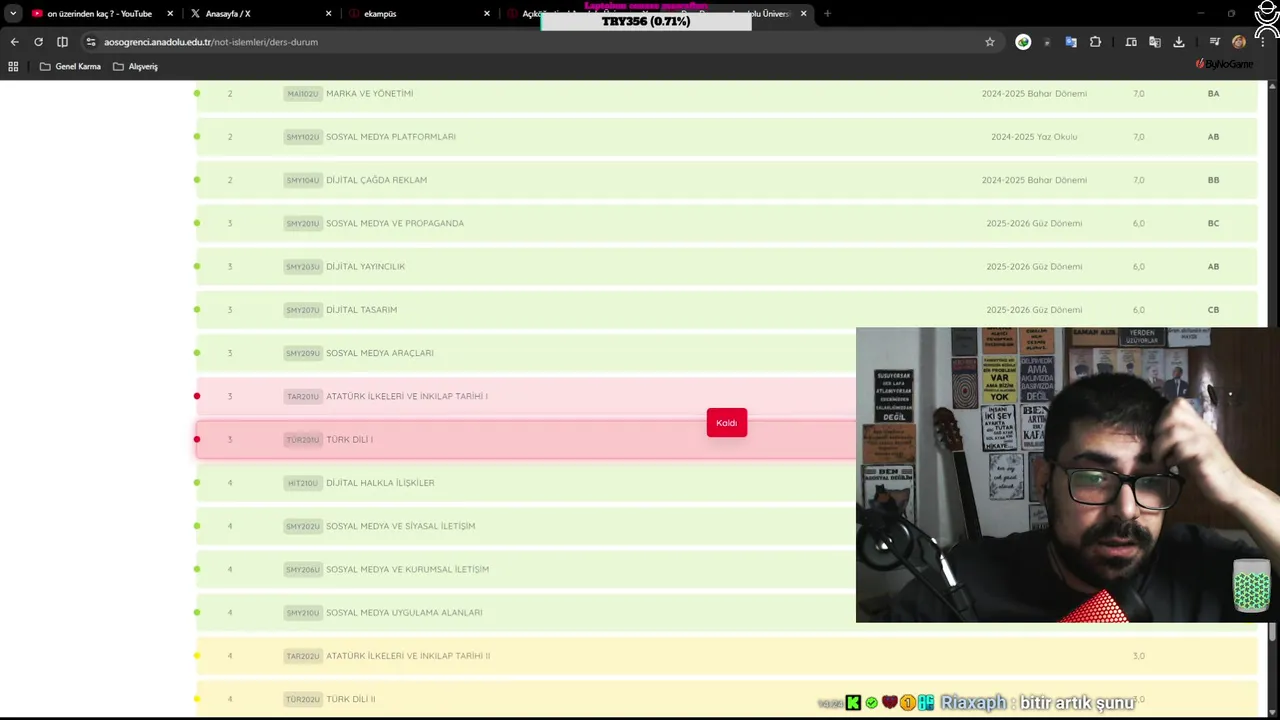Image resolution: width=1280 pixels, height=720 pixels.
Task: Click the SOSYAL MEDYA PLATFORMLARI course name
Action: coord(391,137)
